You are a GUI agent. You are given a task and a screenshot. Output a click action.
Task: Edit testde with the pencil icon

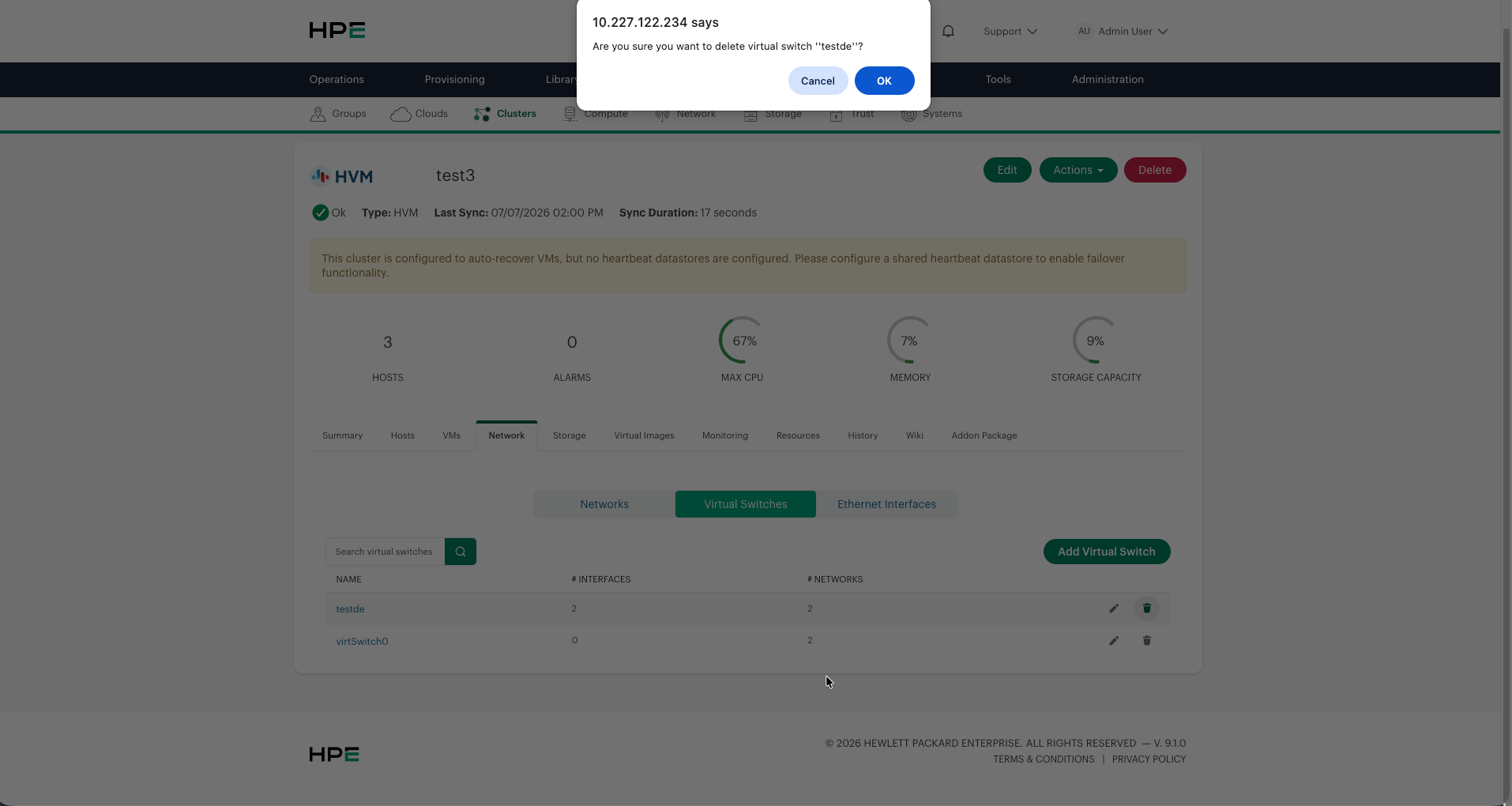1114,608
